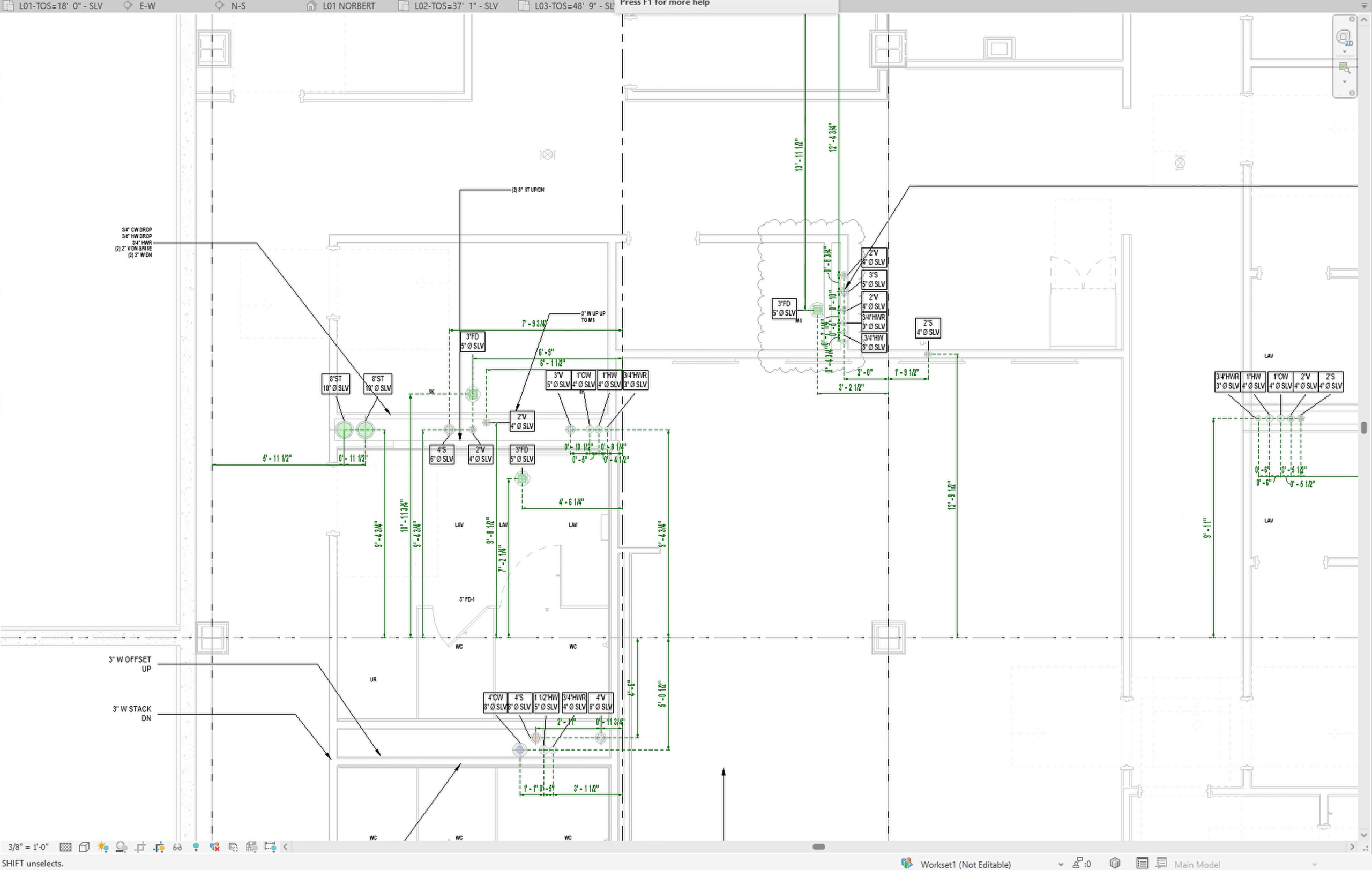Switch to the L02-TOS=37' 1" - SLV tab

click(x=455, y=6)
